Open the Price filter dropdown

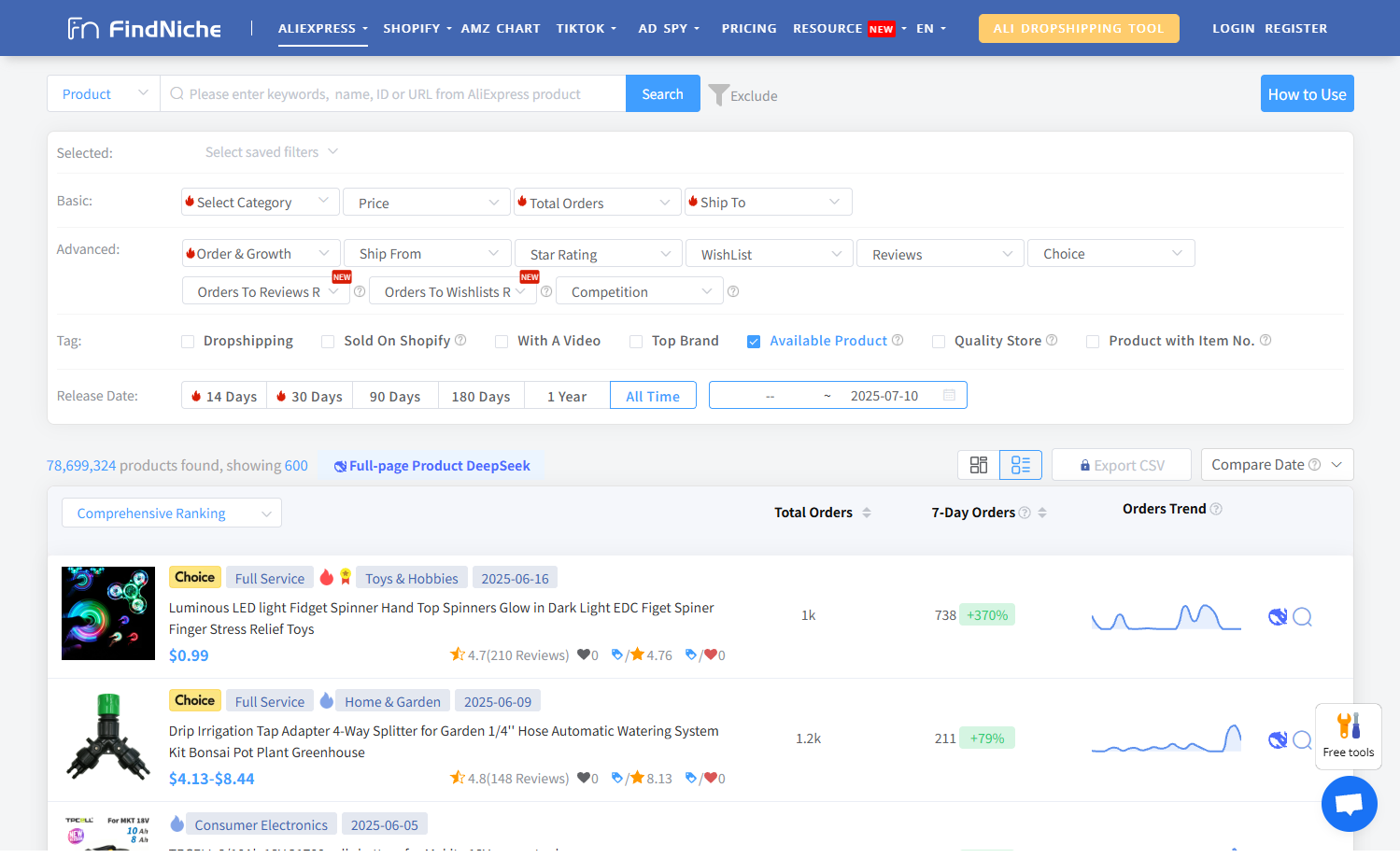(427, 203)
